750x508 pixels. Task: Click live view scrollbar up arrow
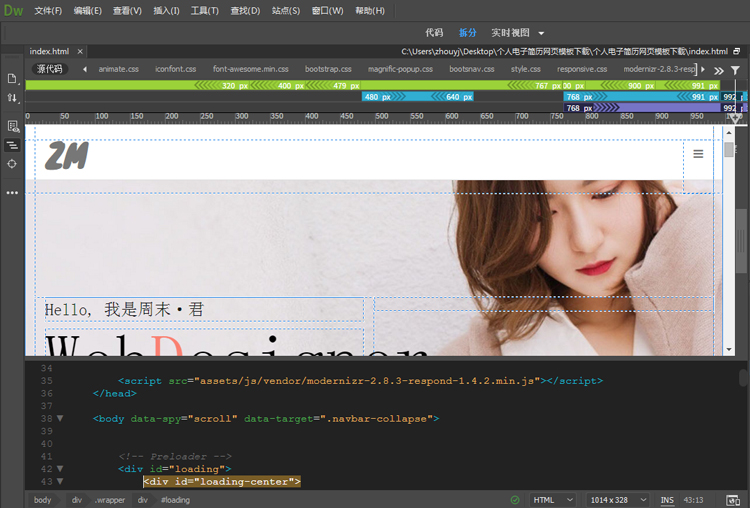(728, 133)
